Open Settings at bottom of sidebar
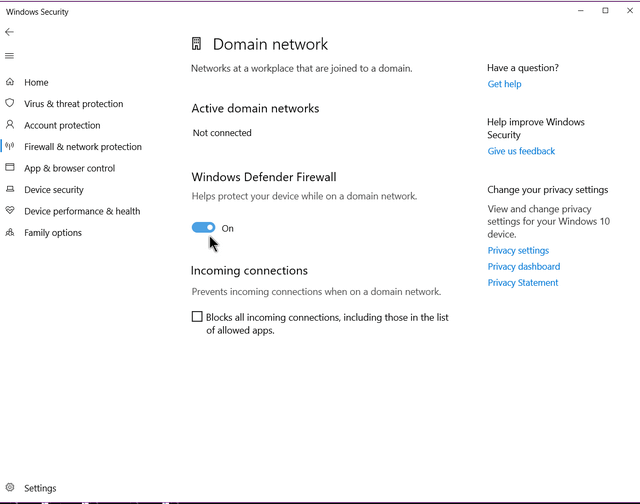Screen dimensions: 640x504 [x=40, y=488]
